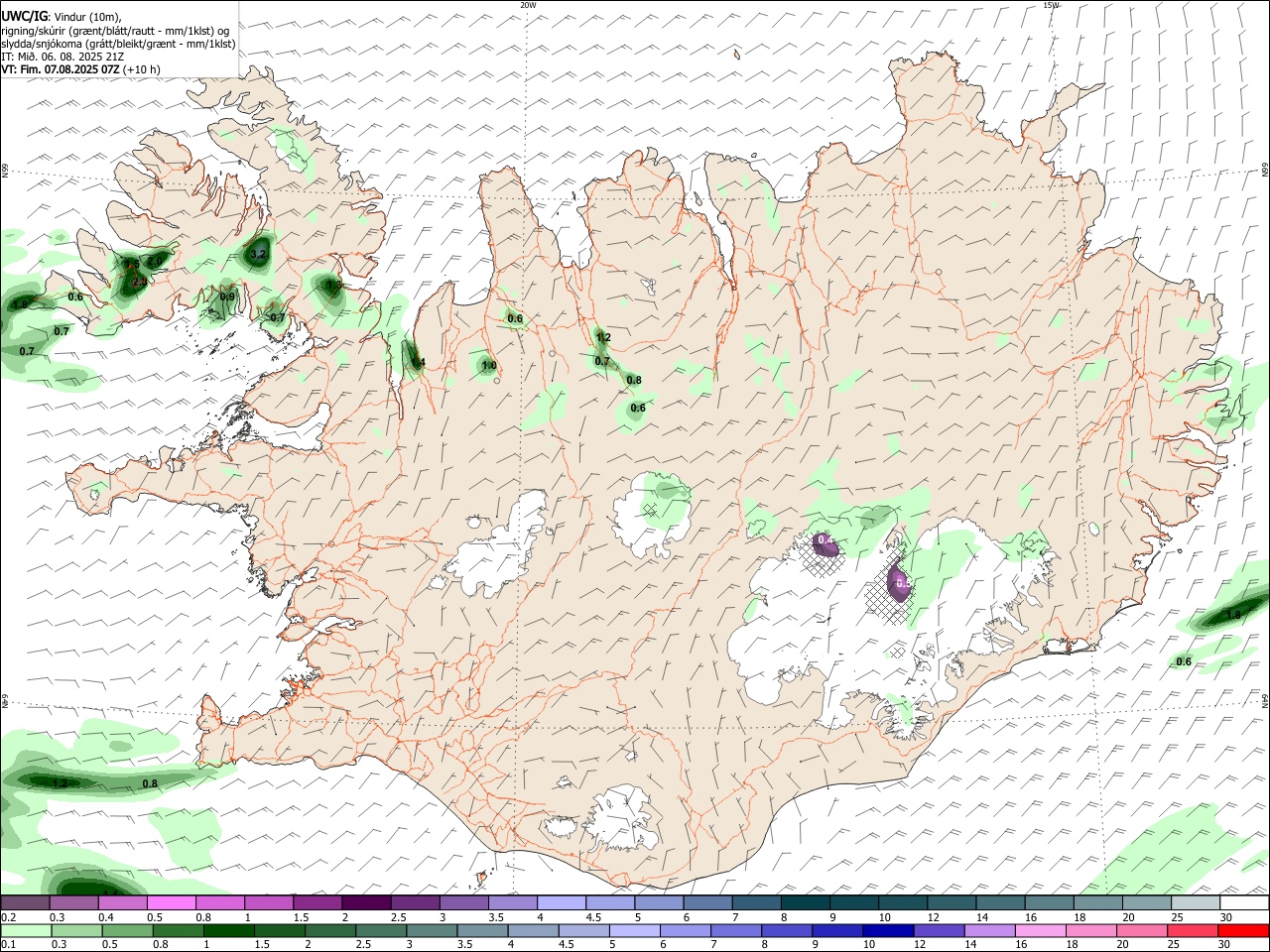Click the lavender snow swatch labeled 4

click(561, 903)
